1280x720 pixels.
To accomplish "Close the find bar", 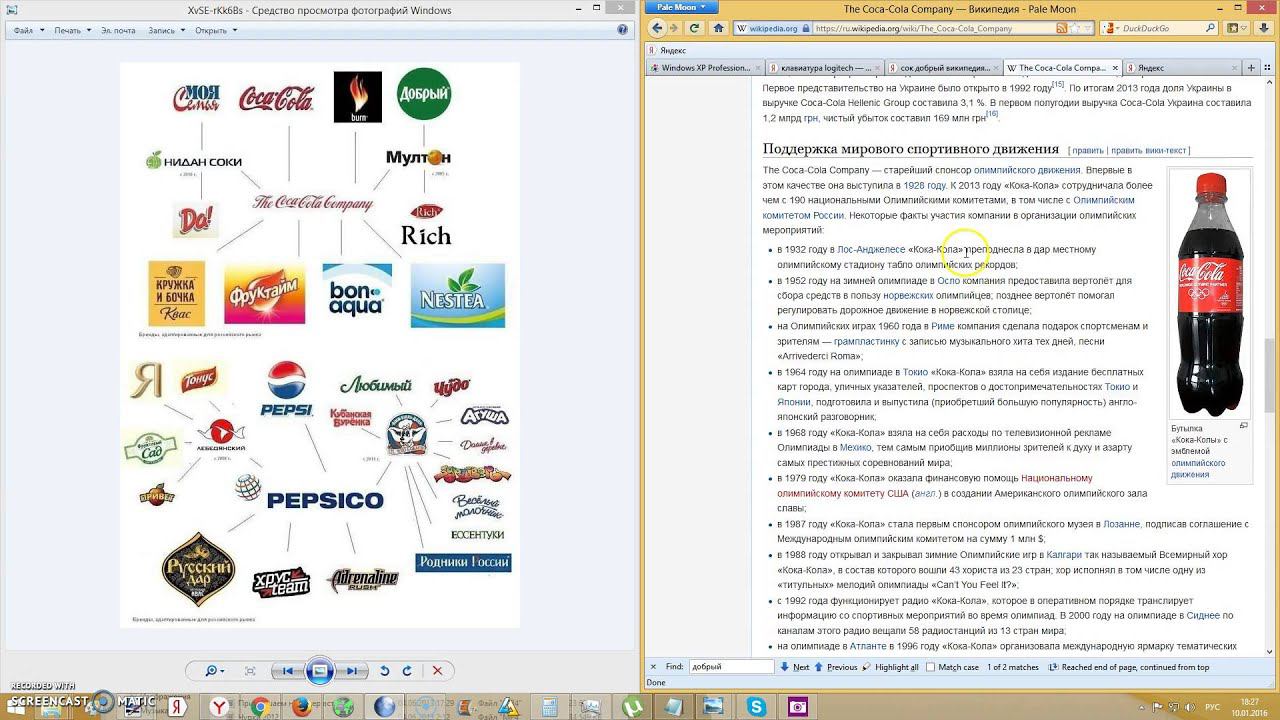I will (x=653, y=667).
